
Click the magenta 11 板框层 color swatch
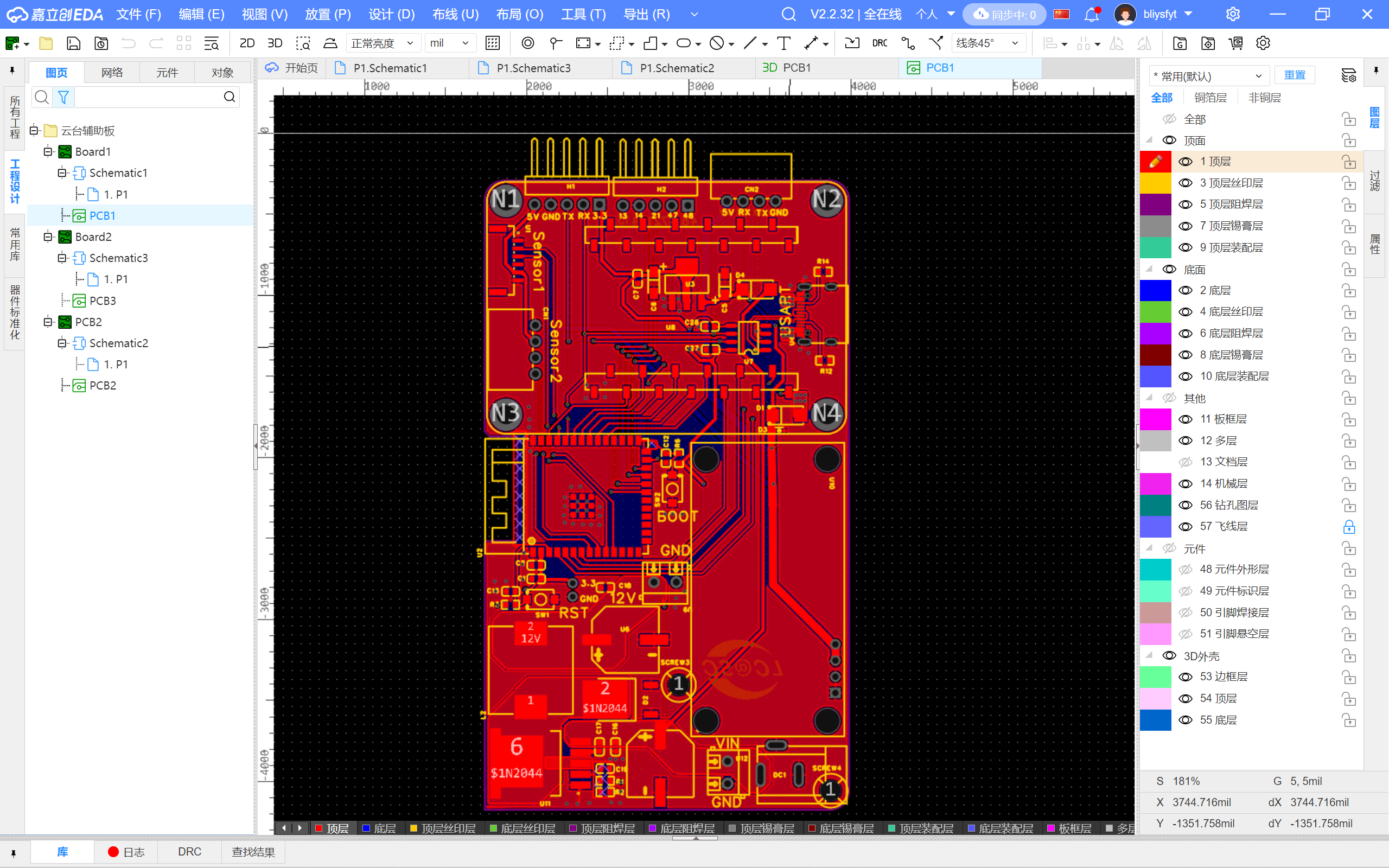pos(1155,419)
